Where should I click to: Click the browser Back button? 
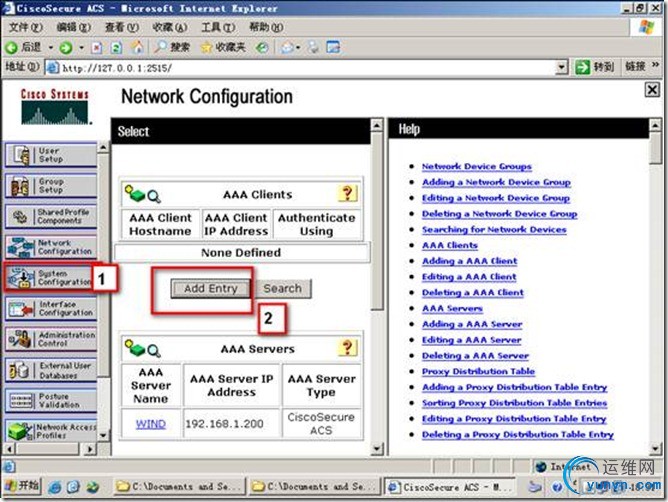pyautogui.click(x=23, y=47)
